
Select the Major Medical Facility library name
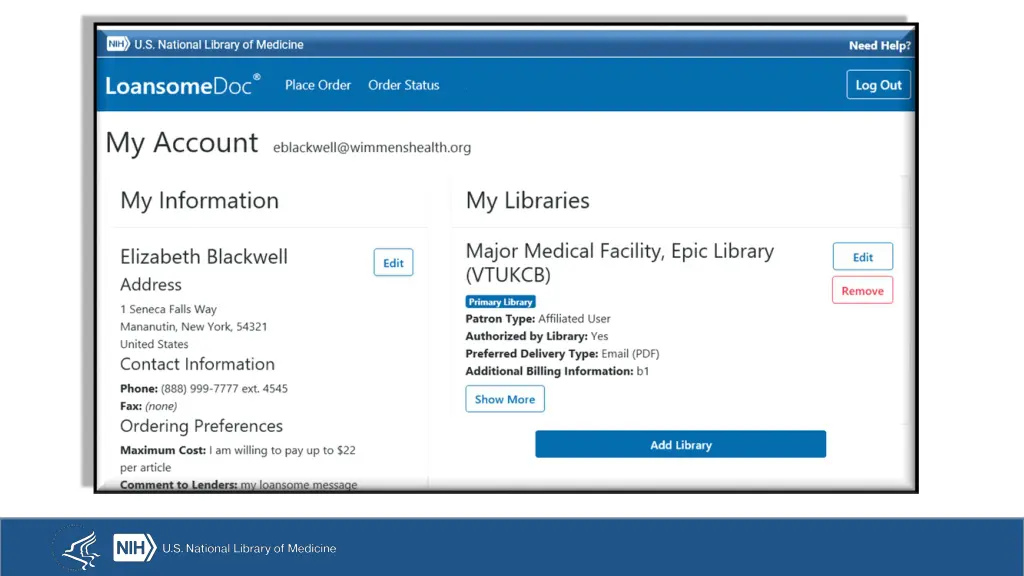pos(619,263)
